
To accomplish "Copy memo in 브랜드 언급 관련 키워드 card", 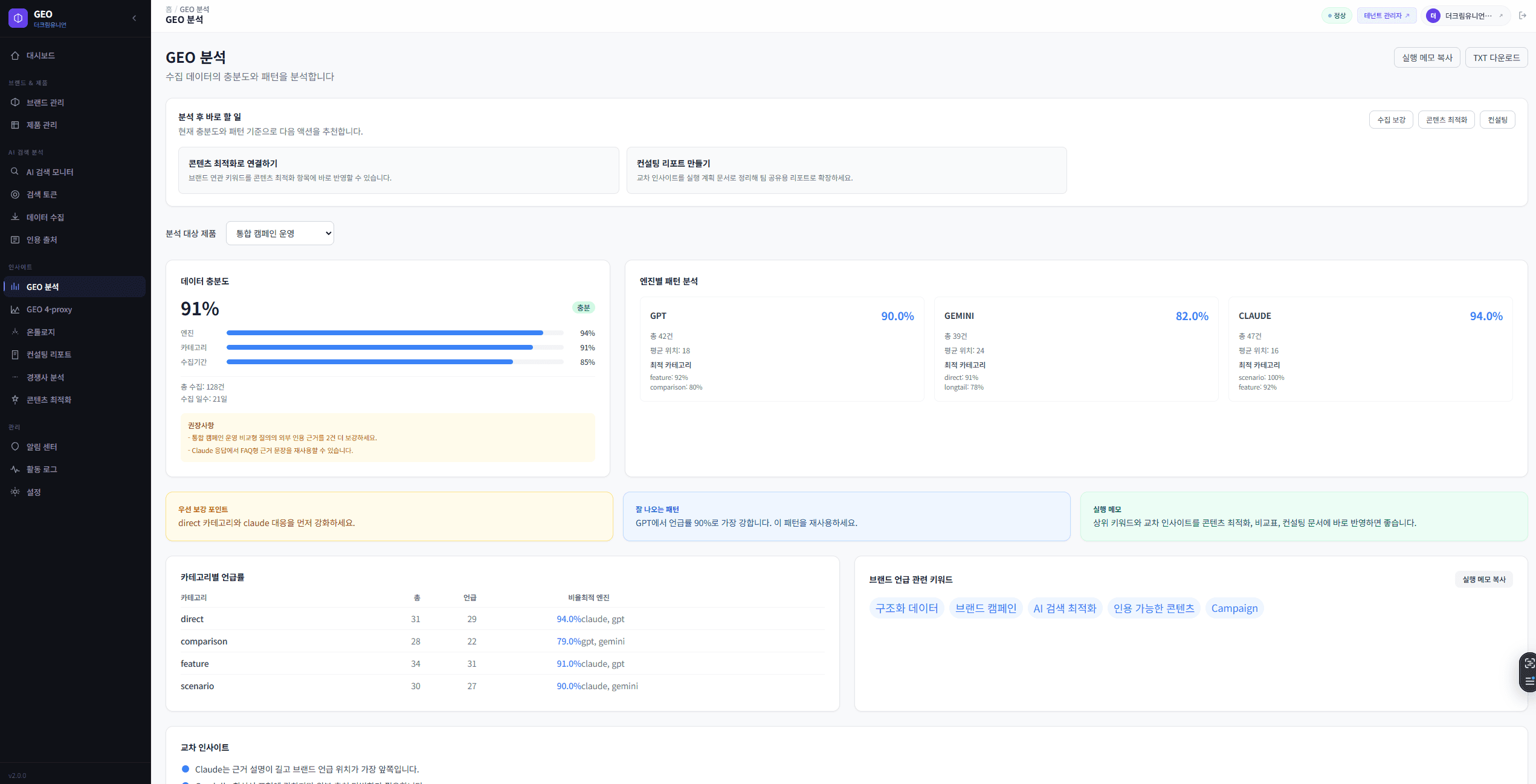I will 1484,579.
